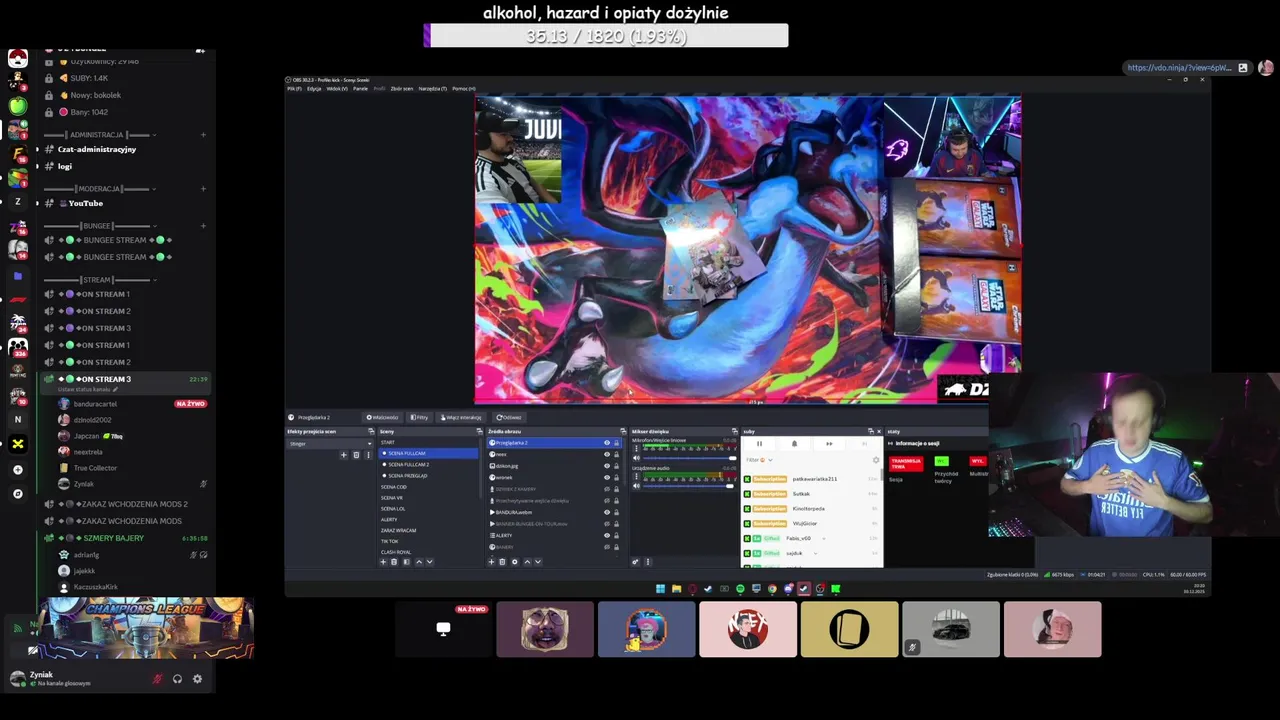This screenshot has width=1280, height=720.
Task: Remove selected scene with Sceny trash icon
Action: 394,562
